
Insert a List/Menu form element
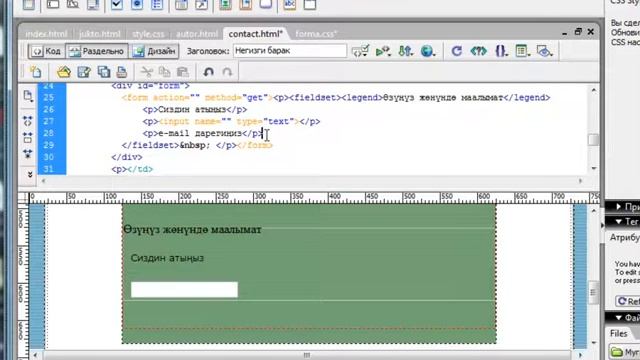tap(181, 4)
